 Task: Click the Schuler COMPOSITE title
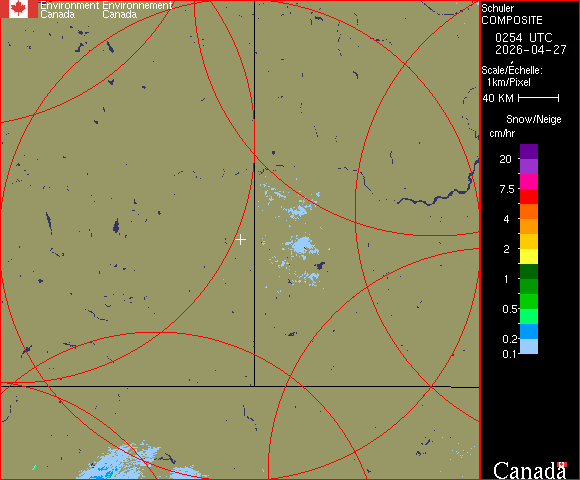click(512, 14)
